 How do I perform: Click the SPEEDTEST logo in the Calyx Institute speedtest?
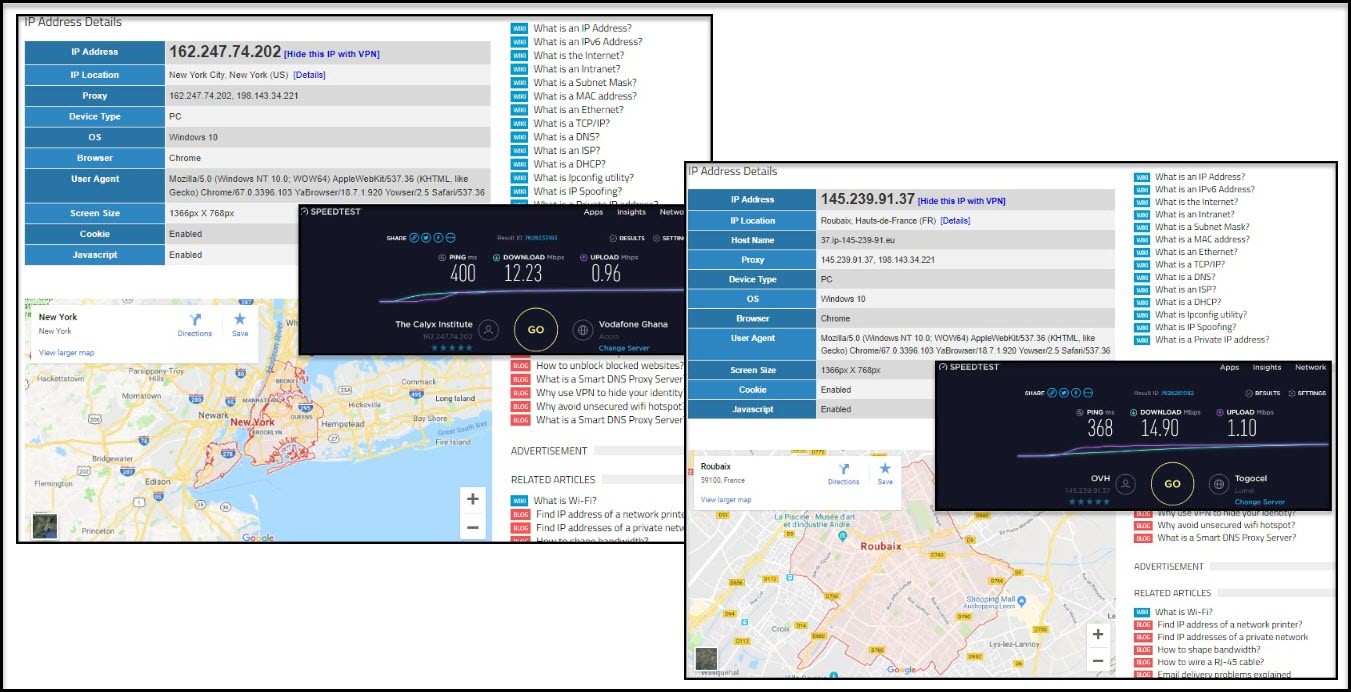(331, 212)
